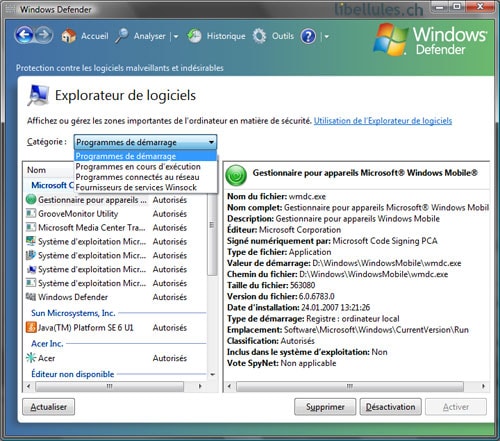Click the Taille du fichier: 563080 line

(x=271, y=285)
